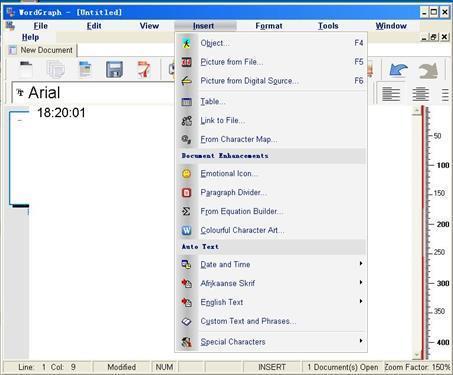
Task: Click WordGraph application icon in title bar
Action: (x=10, y=12)
